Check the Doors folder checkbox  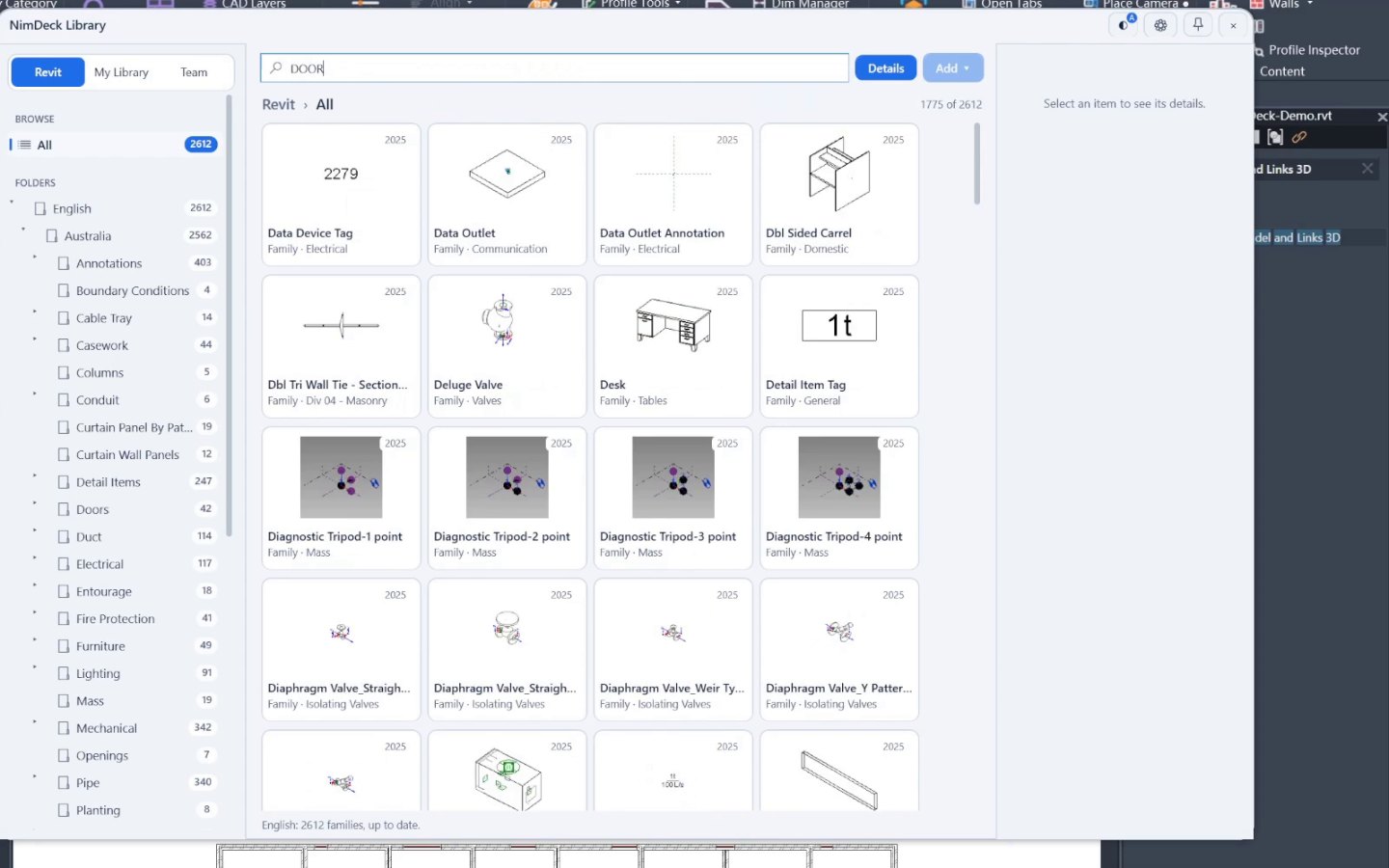click(x=64, y=509)
